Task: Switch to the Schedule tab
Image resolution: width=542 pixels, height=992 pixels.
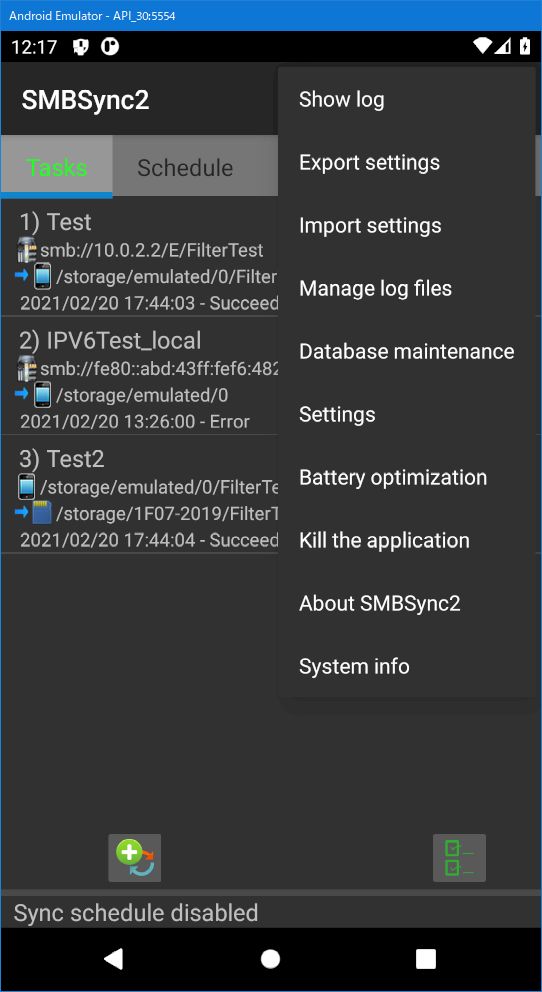Action: pyautogui.click(x=185, y=168)
